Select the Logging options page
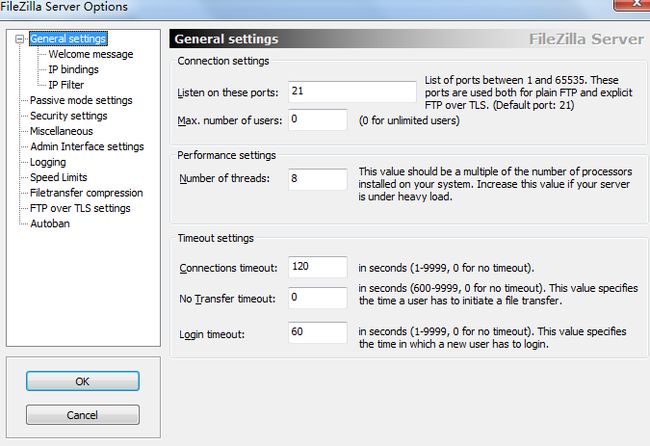The width and height of the screenshot is (650, 446). point(48,162)
